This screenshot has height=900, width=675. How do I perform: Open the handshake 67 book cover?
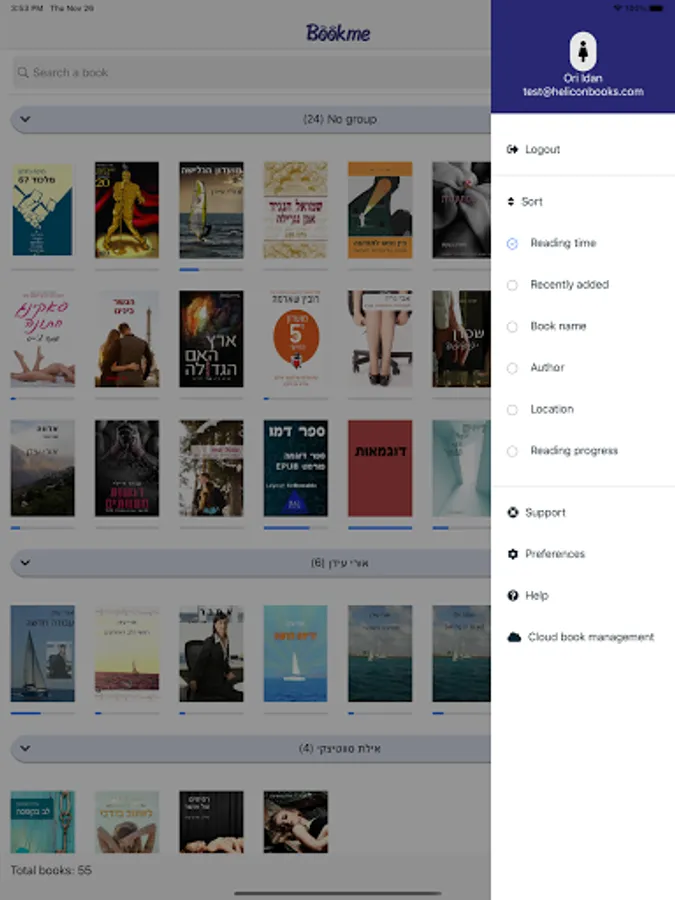pos(42,210)
